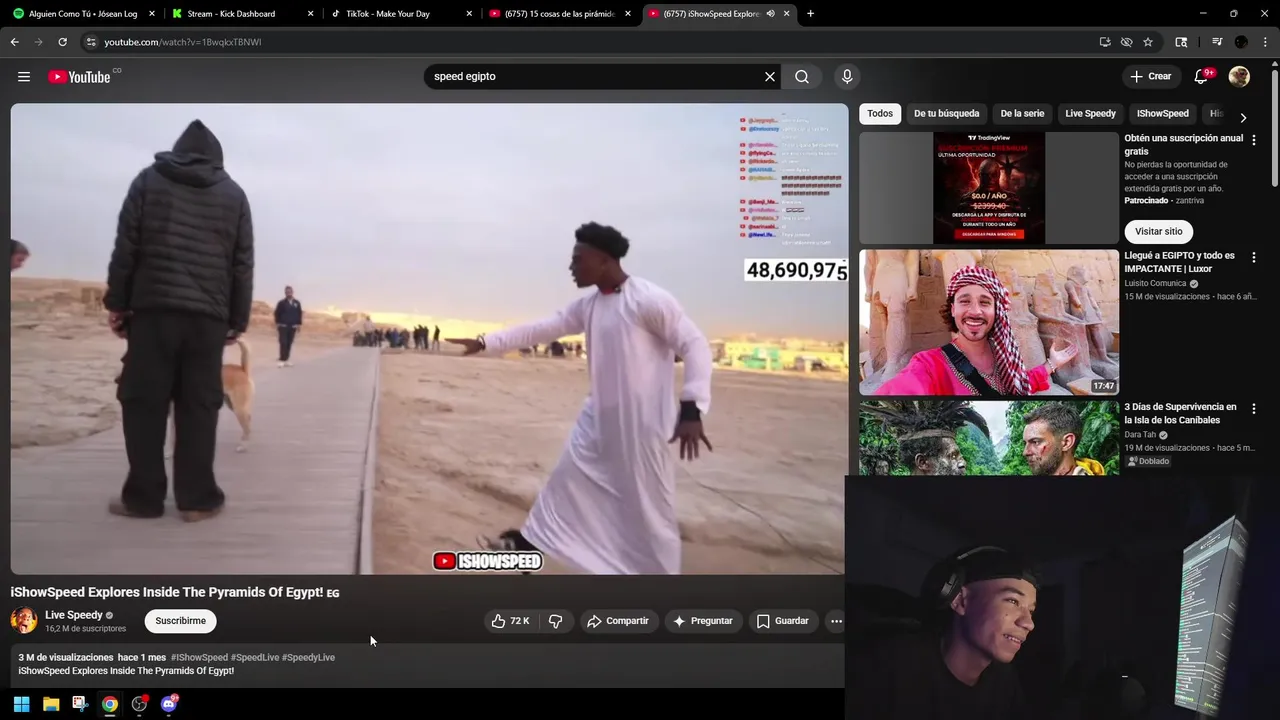
Task: Open Chrome media controls icon
Action: click(x=1217, y=42)
